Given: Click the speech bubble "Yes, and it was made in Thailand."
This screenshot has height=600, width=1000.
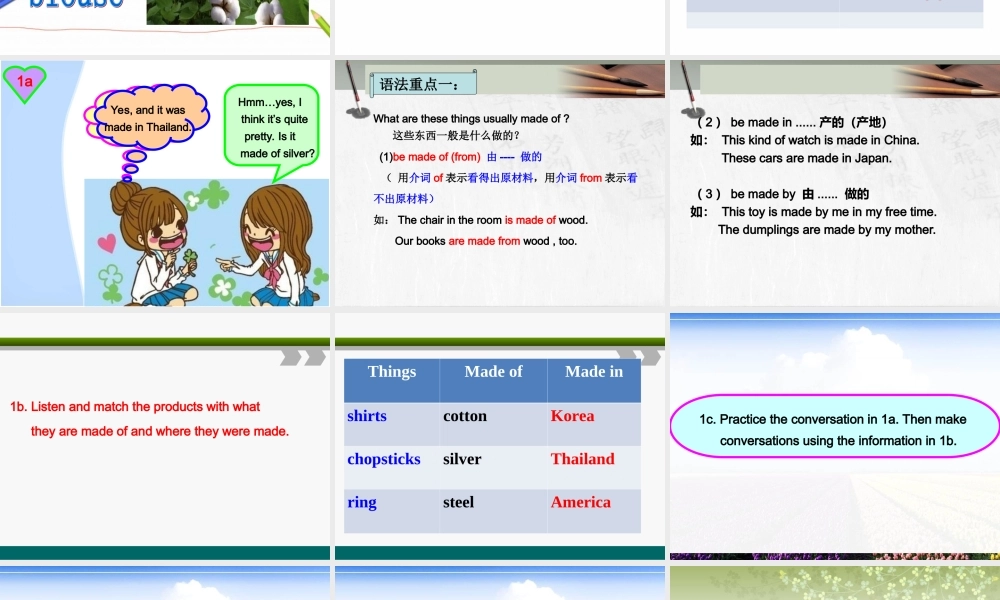Looking at the screenshot, I should (148, 119).
